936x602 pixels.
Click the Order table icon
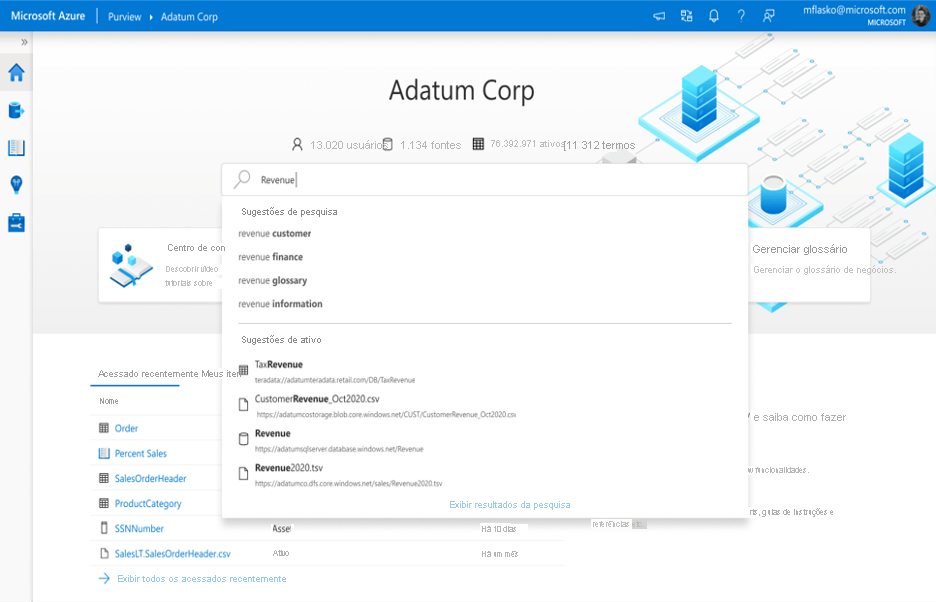click(104, 428)
